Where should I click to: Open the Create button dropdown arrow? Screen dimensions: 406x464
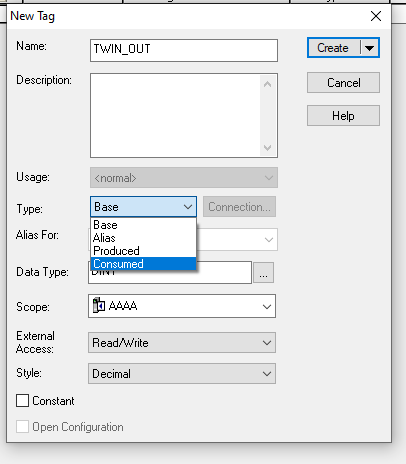[x=369, y=48]
